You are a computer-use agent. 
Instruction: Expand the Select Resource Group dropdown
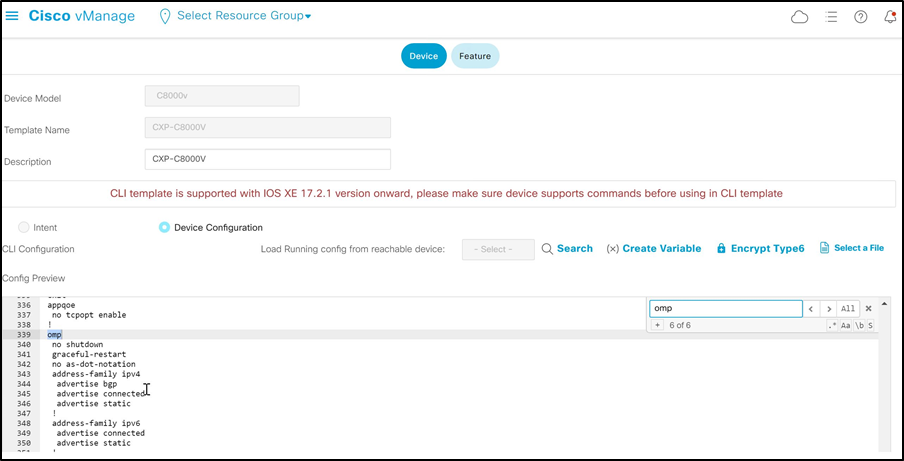coord(244,16)
